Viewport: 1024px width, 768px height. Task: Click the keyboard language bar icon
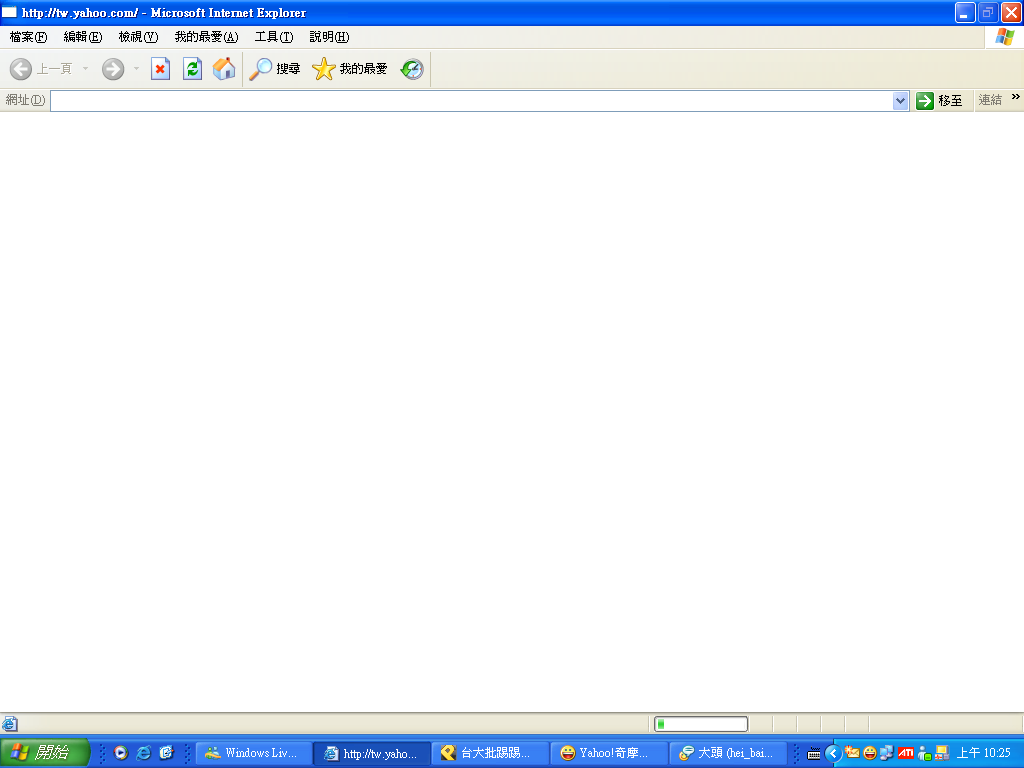(x=814, y=754)
